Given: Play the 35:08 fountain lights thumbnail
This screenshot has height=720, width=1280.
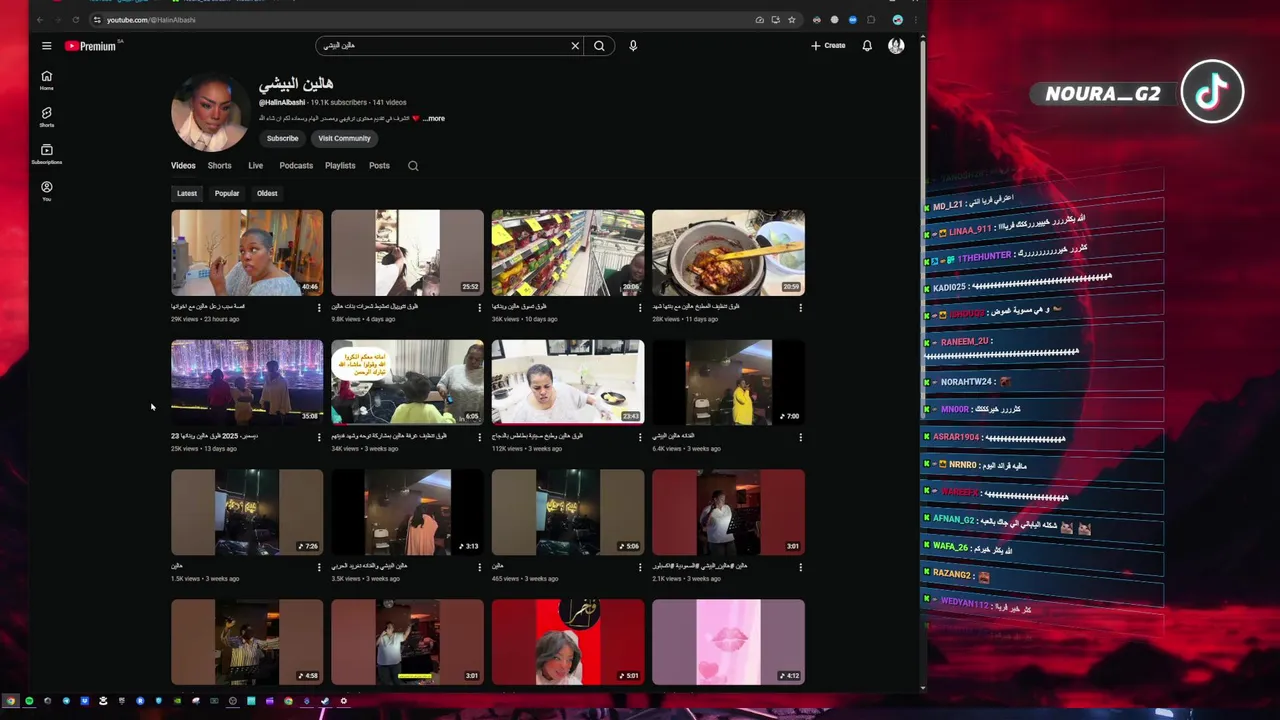Looking at the screenshot, I should (x=247, y=382).
